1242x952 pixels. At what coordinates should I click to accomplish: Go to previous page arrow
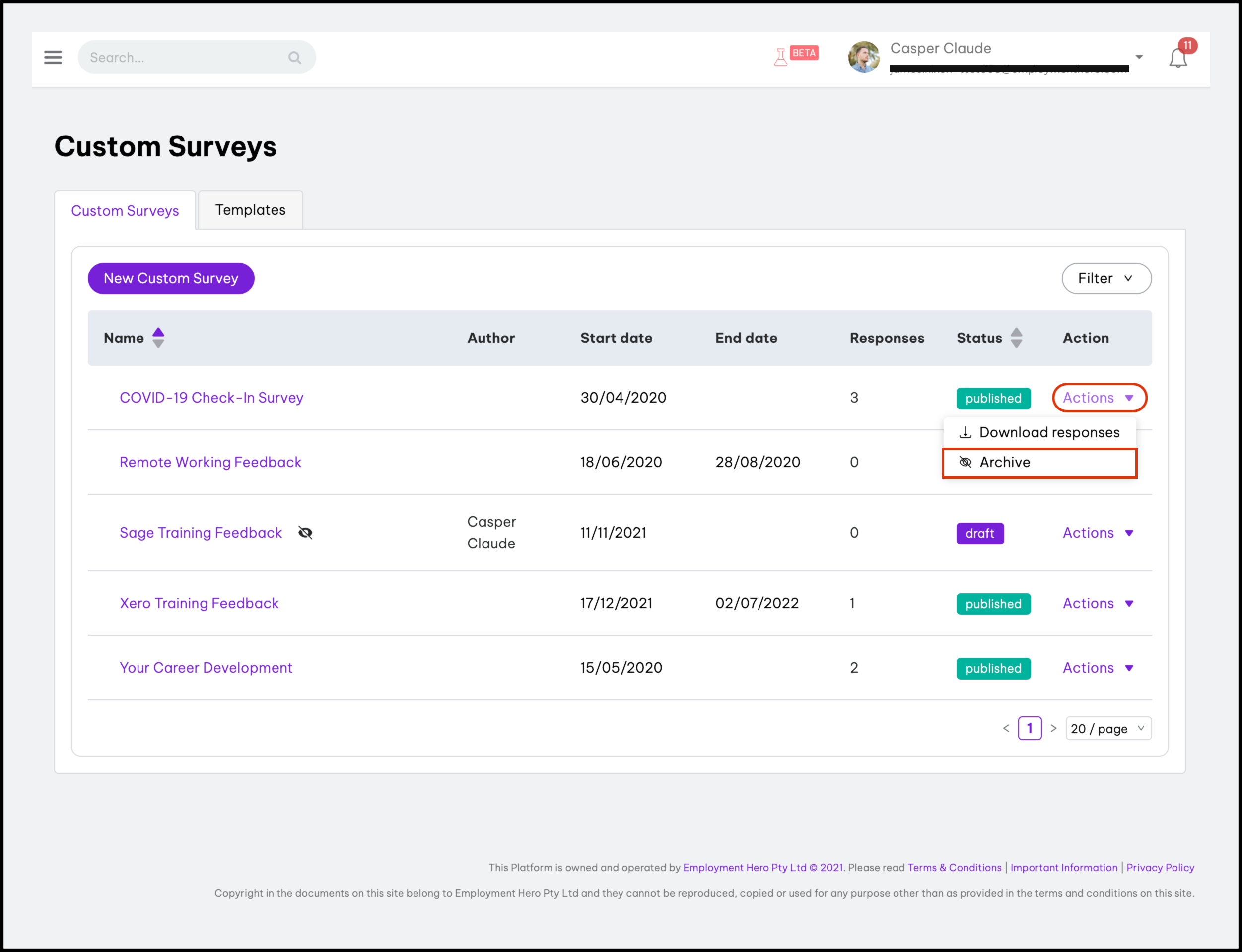coord(1006,728)
